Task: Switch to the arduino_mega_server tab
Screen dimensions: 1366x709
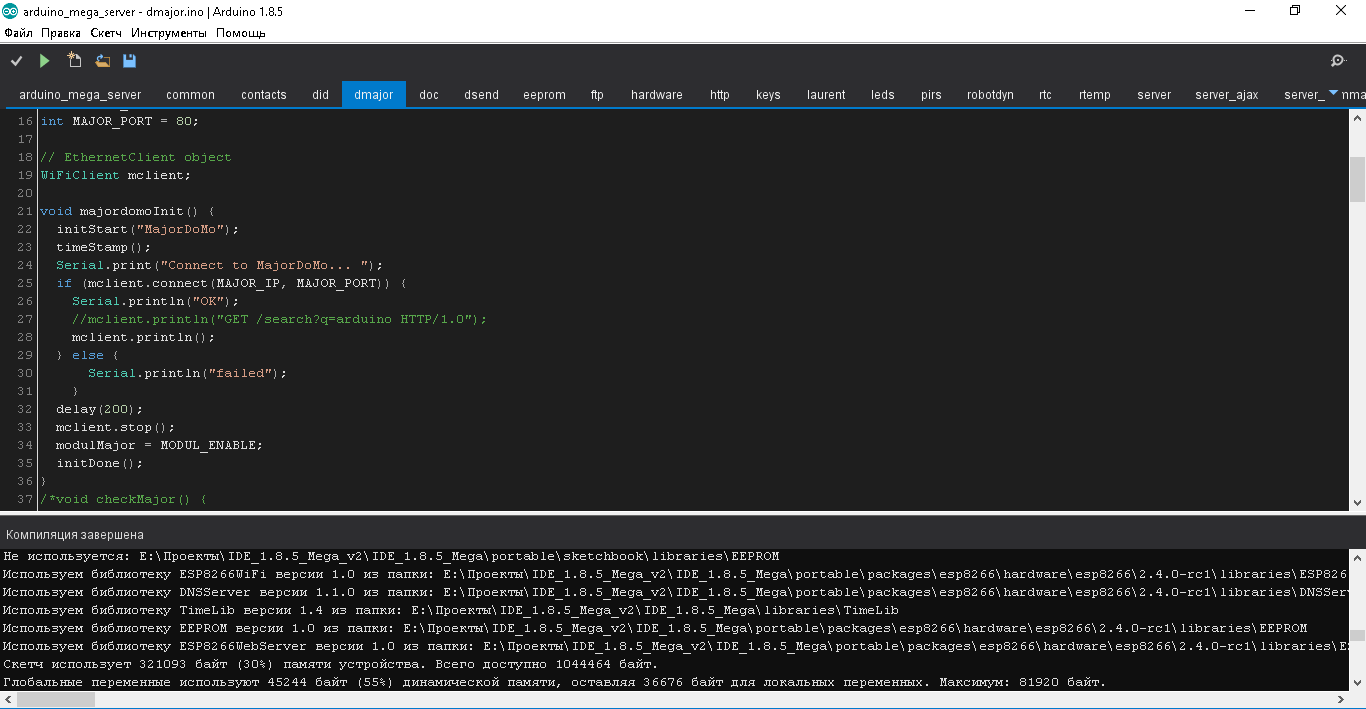Action: tap(80, 95)
